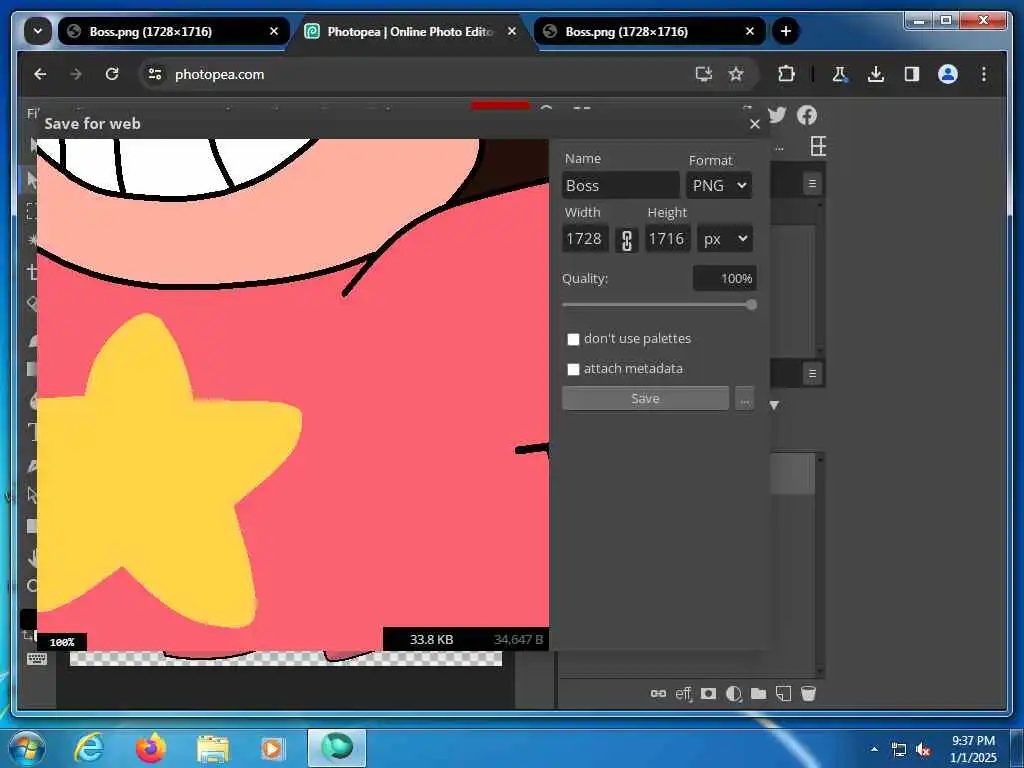This screenshot has height=768, width=1024.
Task: Click the '...' button beside Save
Action: [x=744, y=398]
